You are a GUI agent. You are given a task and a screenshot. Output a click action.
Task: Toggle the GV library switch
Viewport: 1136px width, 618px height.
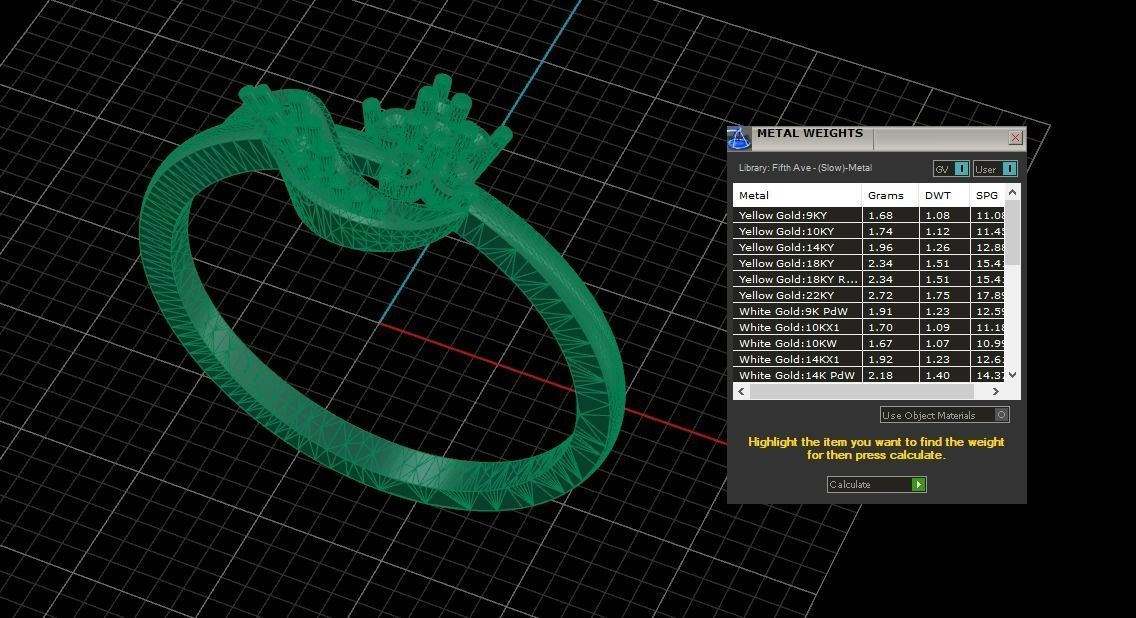pyautogui.click(x=951, y=169)
